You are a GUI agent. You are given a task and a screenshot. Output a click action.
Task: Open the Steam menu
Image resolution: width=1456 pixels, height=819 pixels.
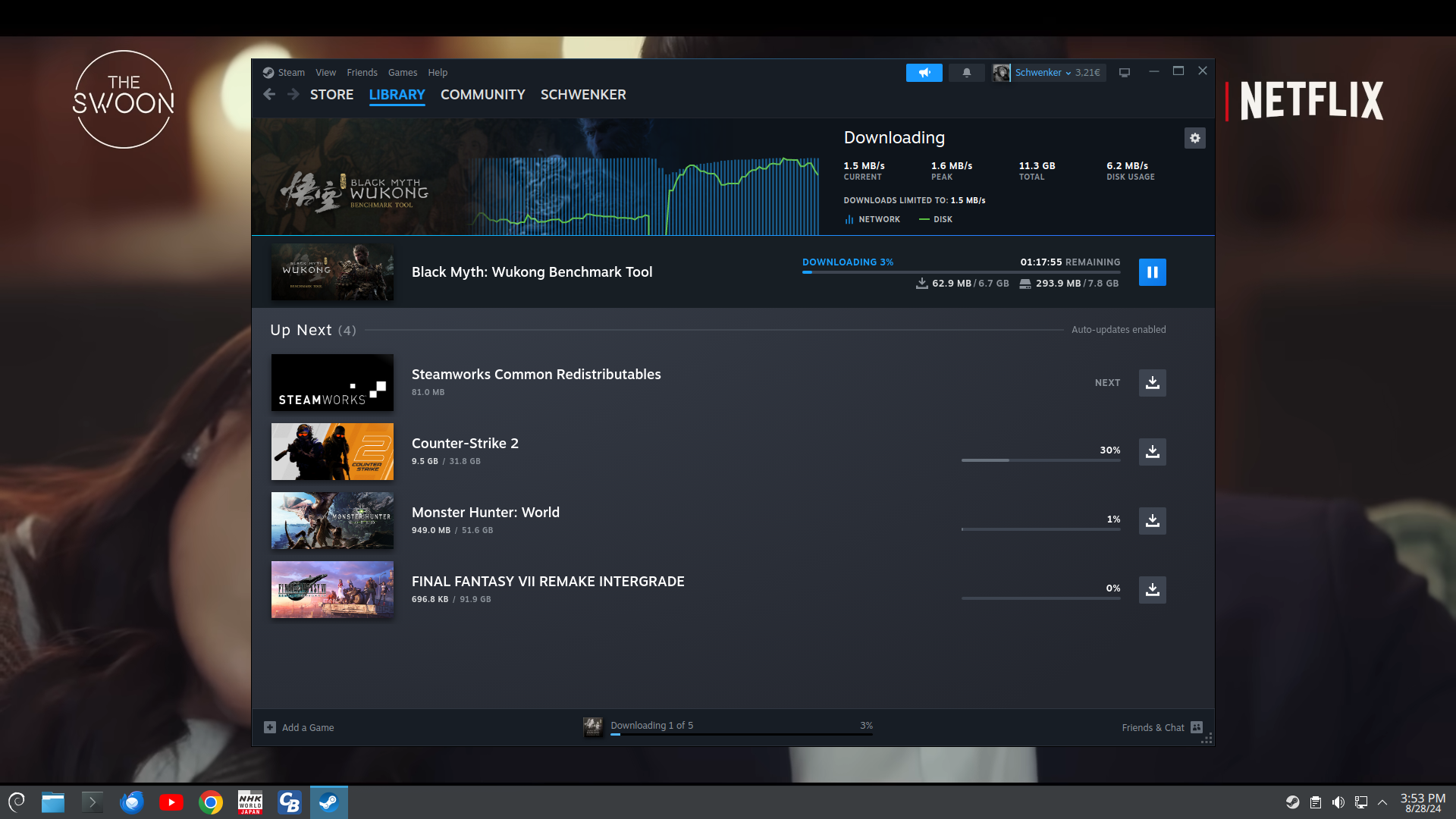(290, 73)
